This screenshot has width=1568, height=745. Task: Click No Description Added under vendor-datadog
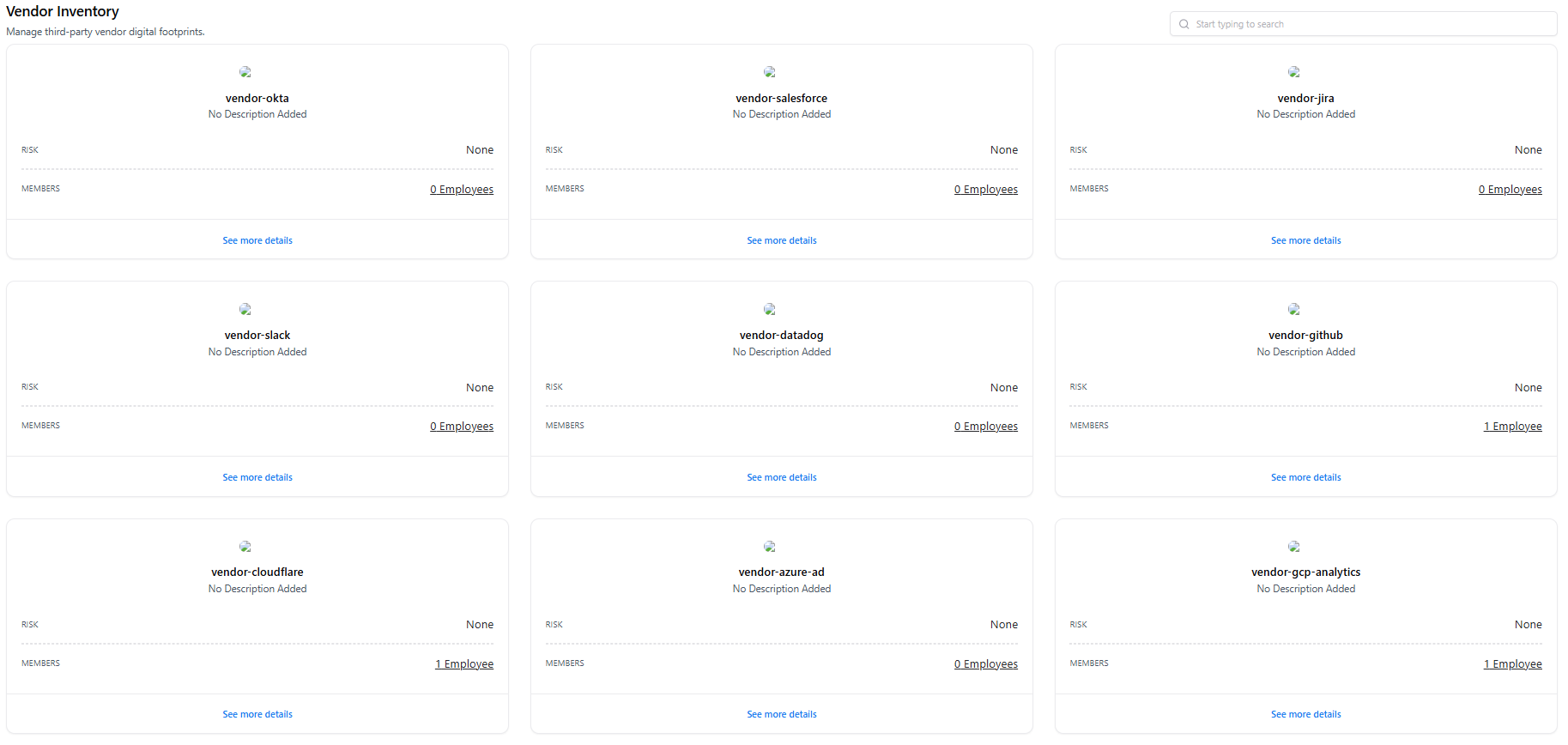[x=782, y=352]
